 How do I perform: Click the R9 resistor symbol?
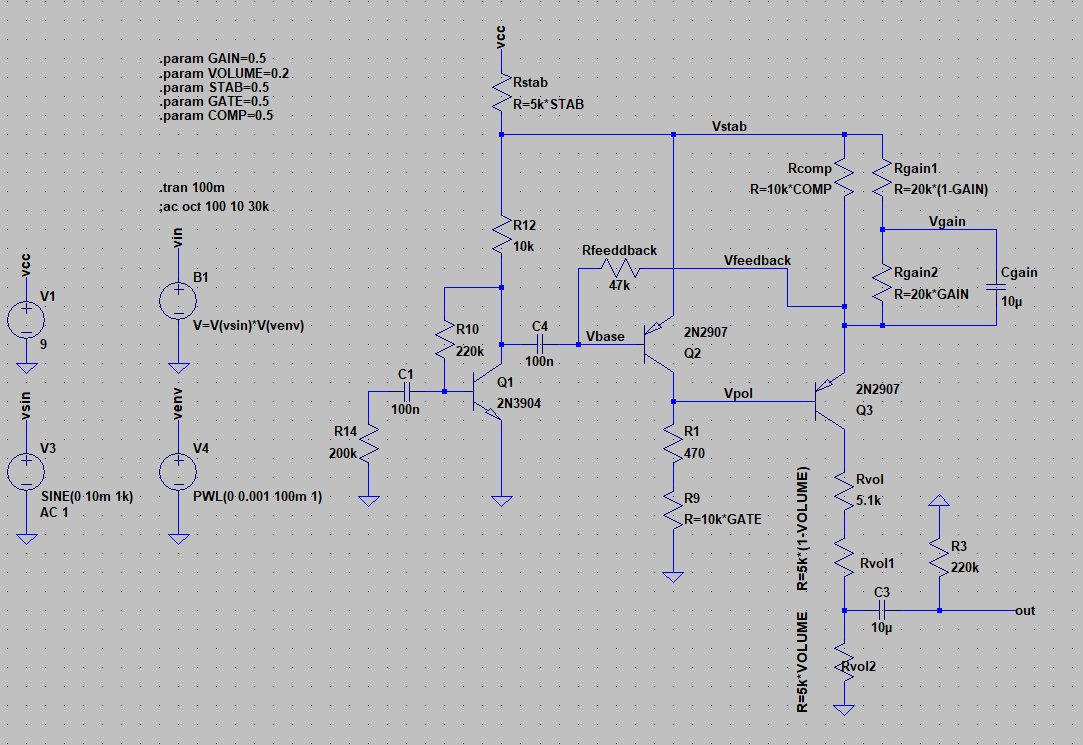click(x=673, y=509)
